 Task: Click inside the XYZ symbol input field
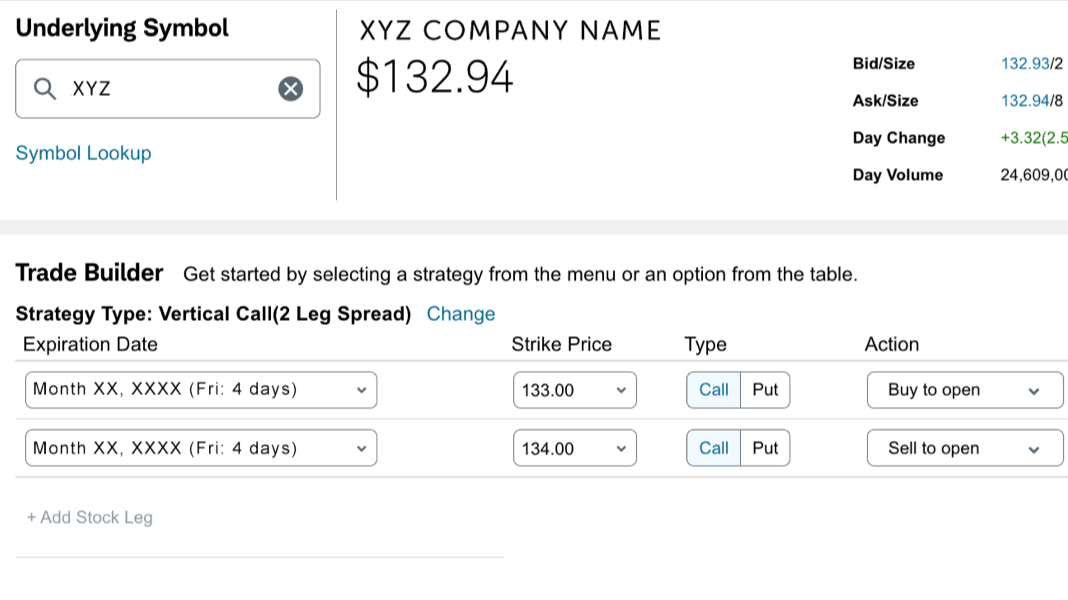coord(160,88)
